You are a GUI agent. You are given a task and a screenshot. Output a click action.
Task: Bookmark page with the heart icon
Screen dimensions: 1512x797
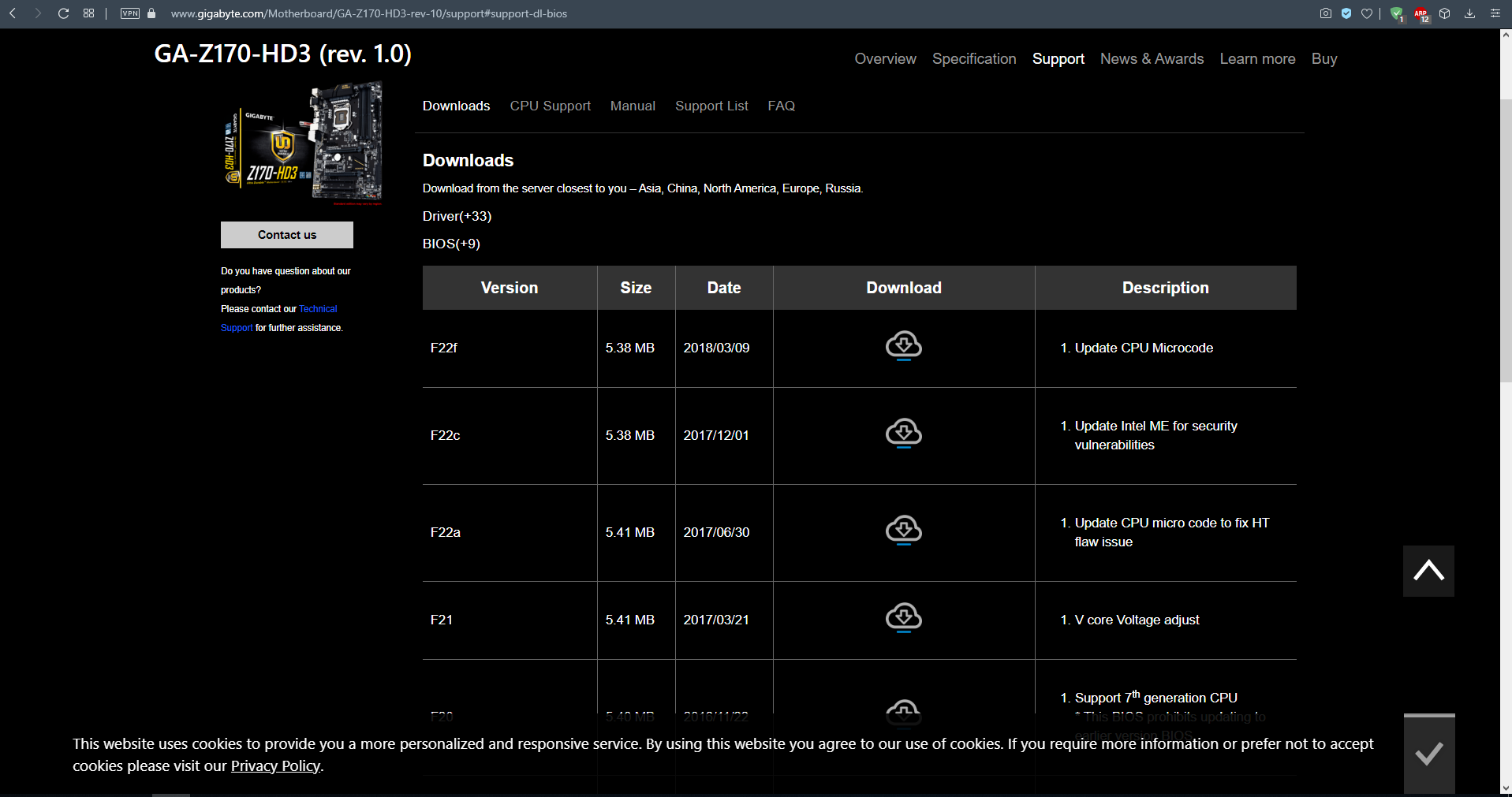pyautogui.click(x=1367, y=13)
